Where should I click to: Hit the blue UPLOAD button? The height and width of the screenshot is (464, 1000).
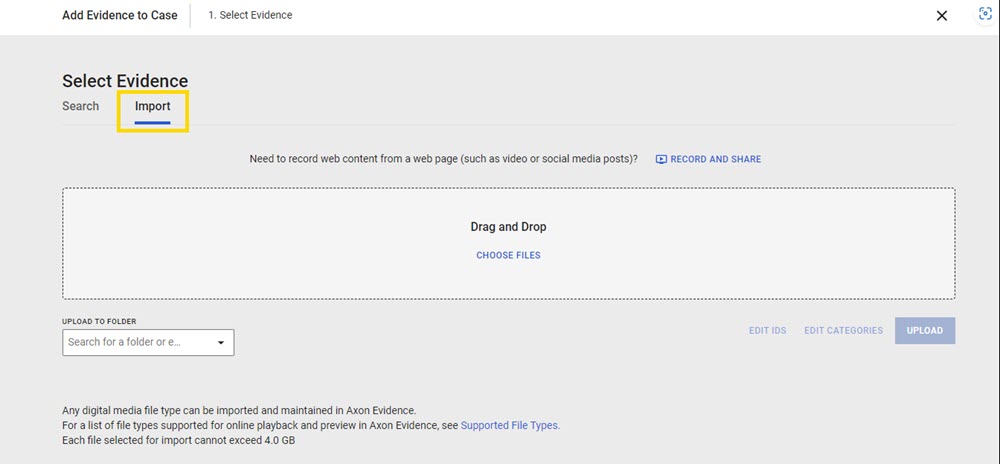coord(925,331)
